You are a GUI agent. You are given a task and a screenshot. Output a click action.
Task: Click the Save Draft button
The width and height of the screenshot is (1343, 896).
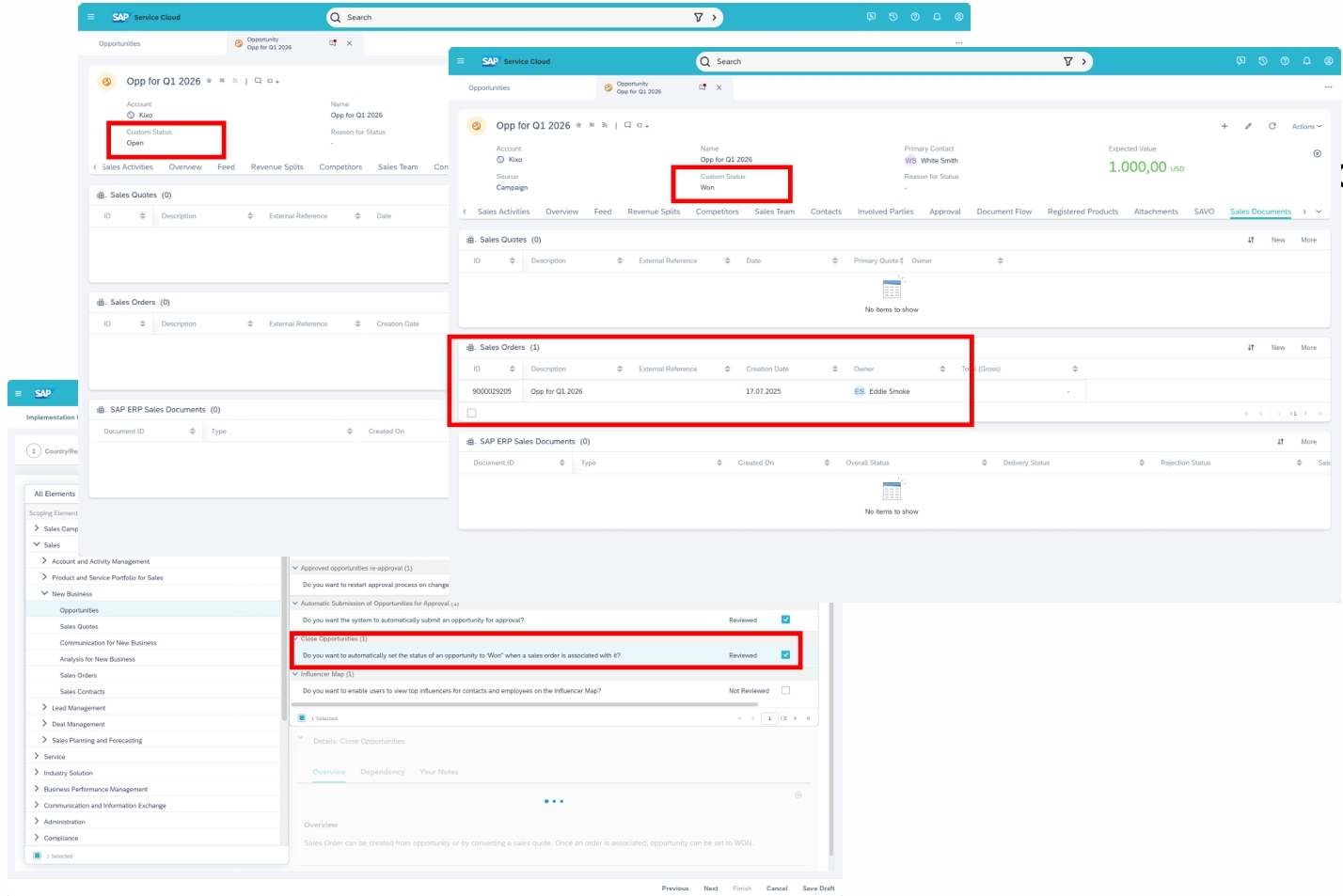[x=818, y=888]
